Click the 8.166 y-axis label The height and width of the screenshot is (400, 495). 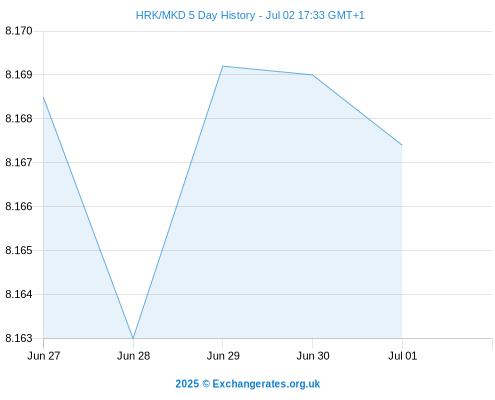pos(19,206)
